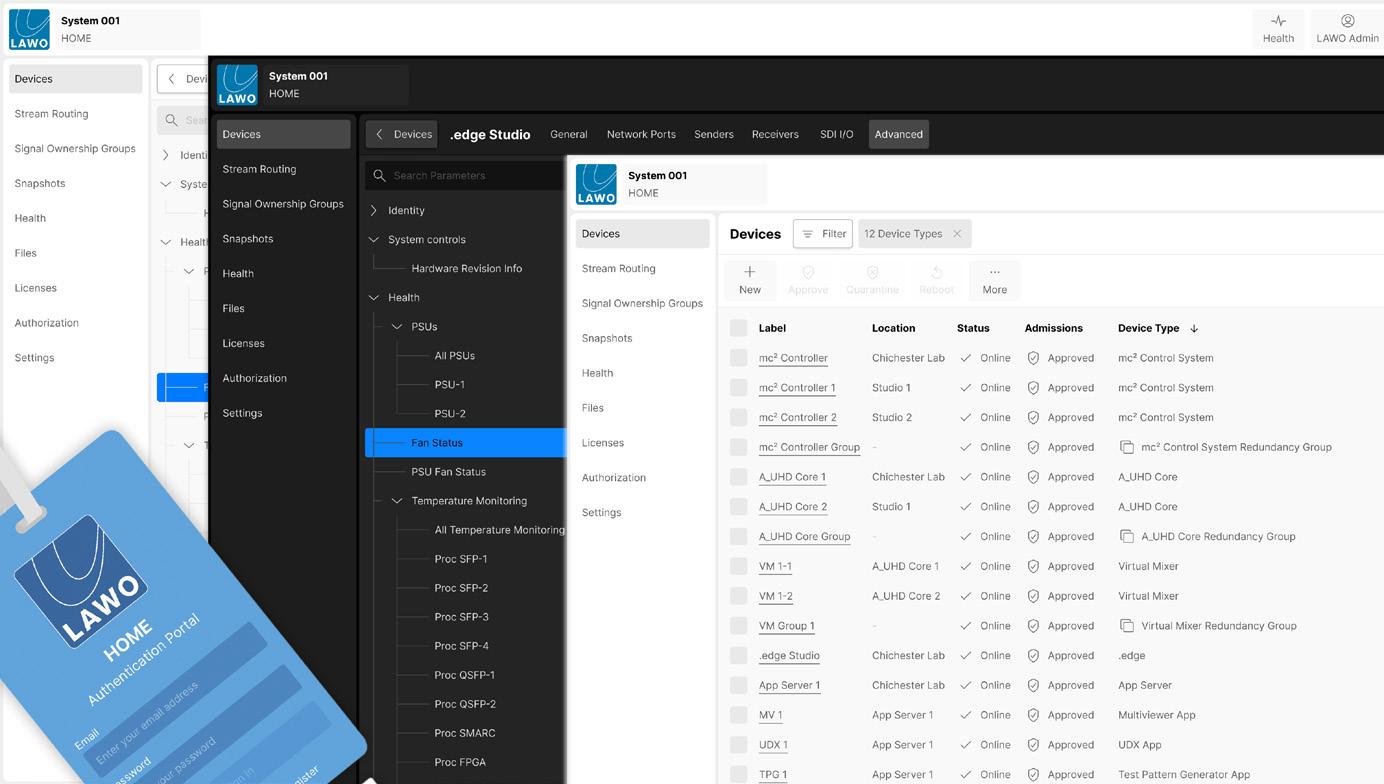Expand the Identity node in the dark tree

tap(374, 211)
